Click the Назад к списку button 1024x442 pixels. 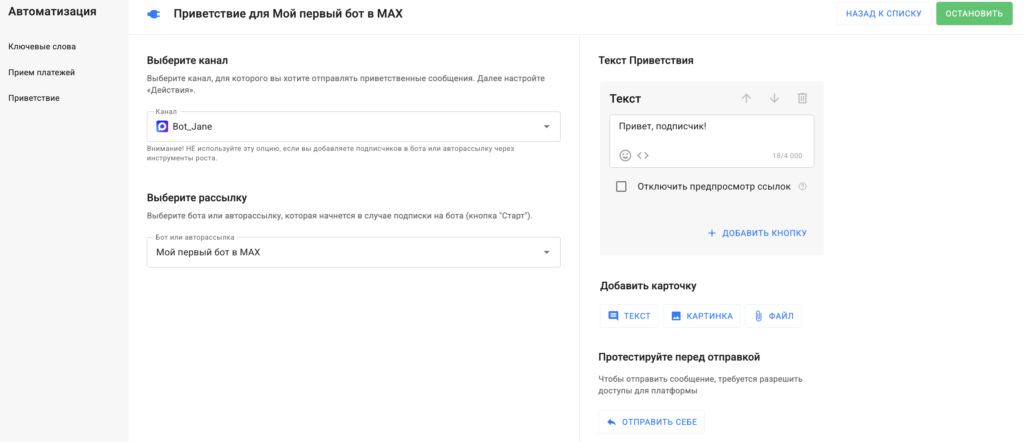[882, 14]
